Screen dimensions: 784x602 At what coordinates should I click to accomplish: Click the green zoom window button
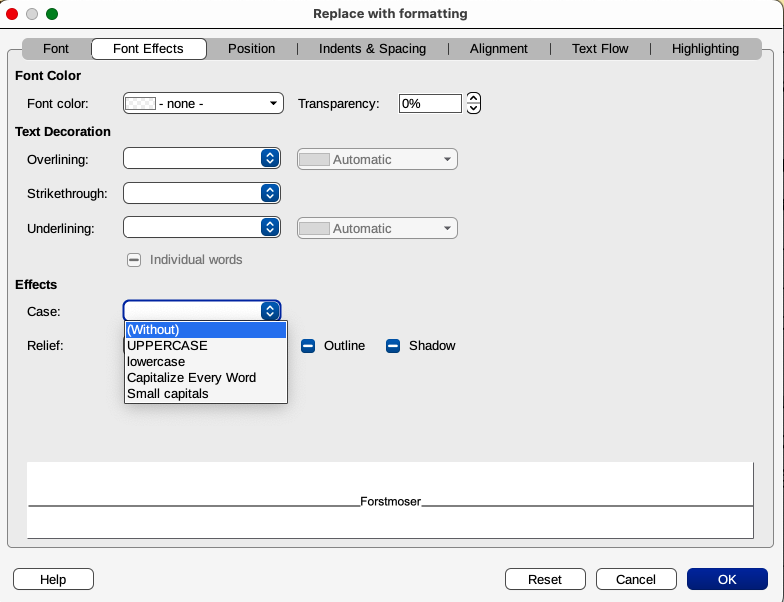(x=52, y=14)
